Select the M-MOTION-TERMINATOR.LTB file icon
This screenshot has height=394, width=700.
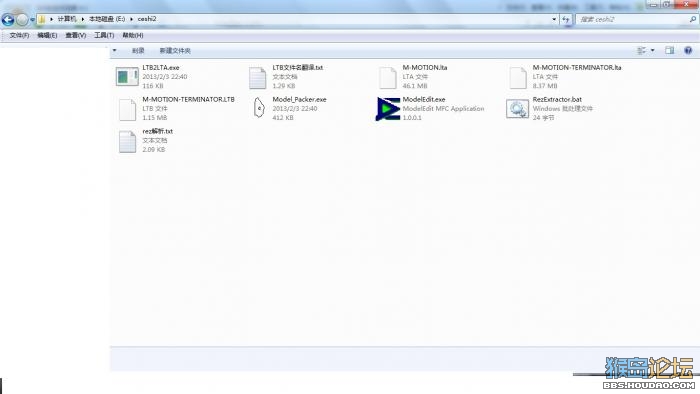[x=127, y=110]
